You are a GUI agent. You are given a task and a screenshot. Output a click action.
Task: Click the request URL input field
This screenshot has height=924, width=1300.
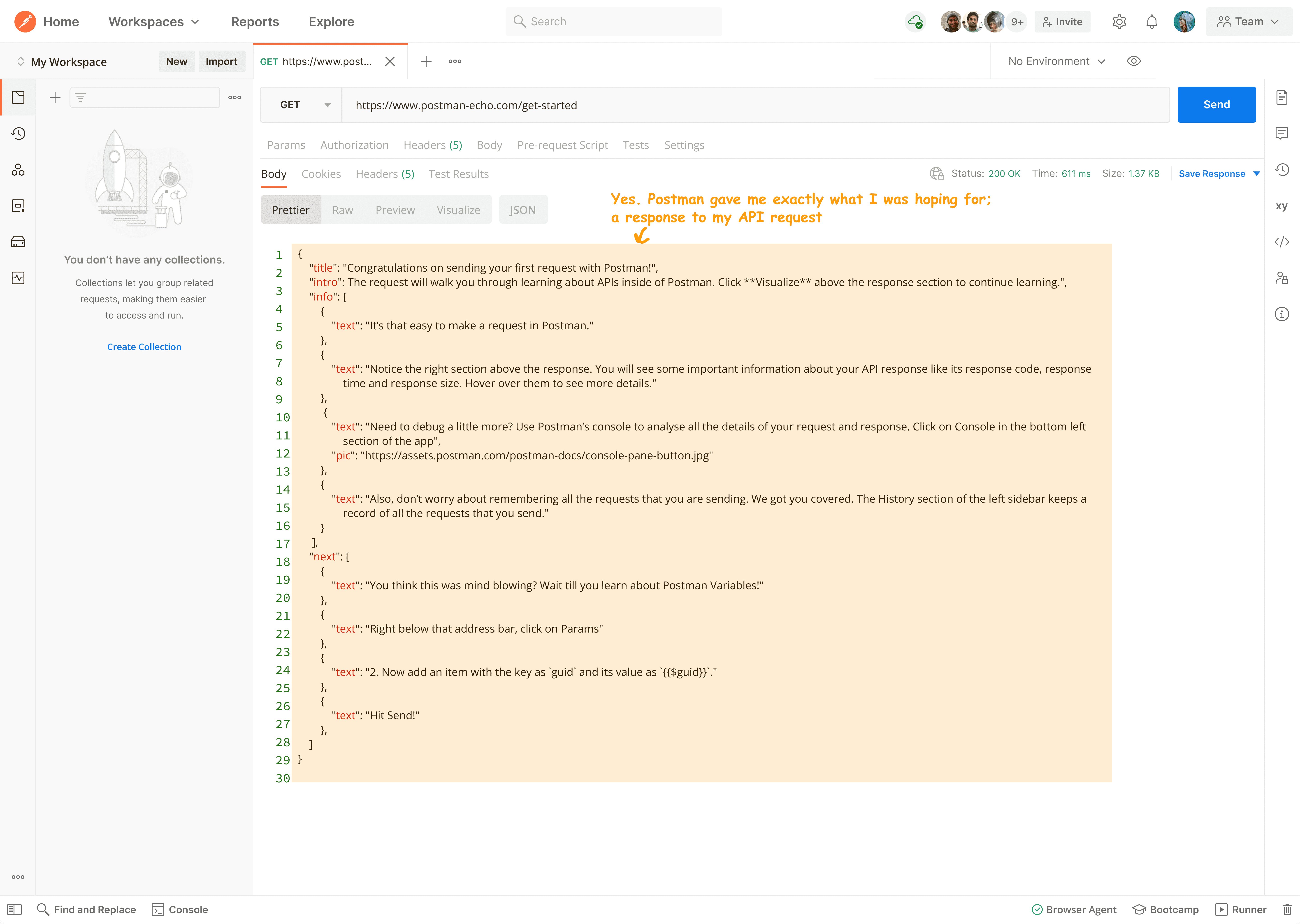[755, 105]
